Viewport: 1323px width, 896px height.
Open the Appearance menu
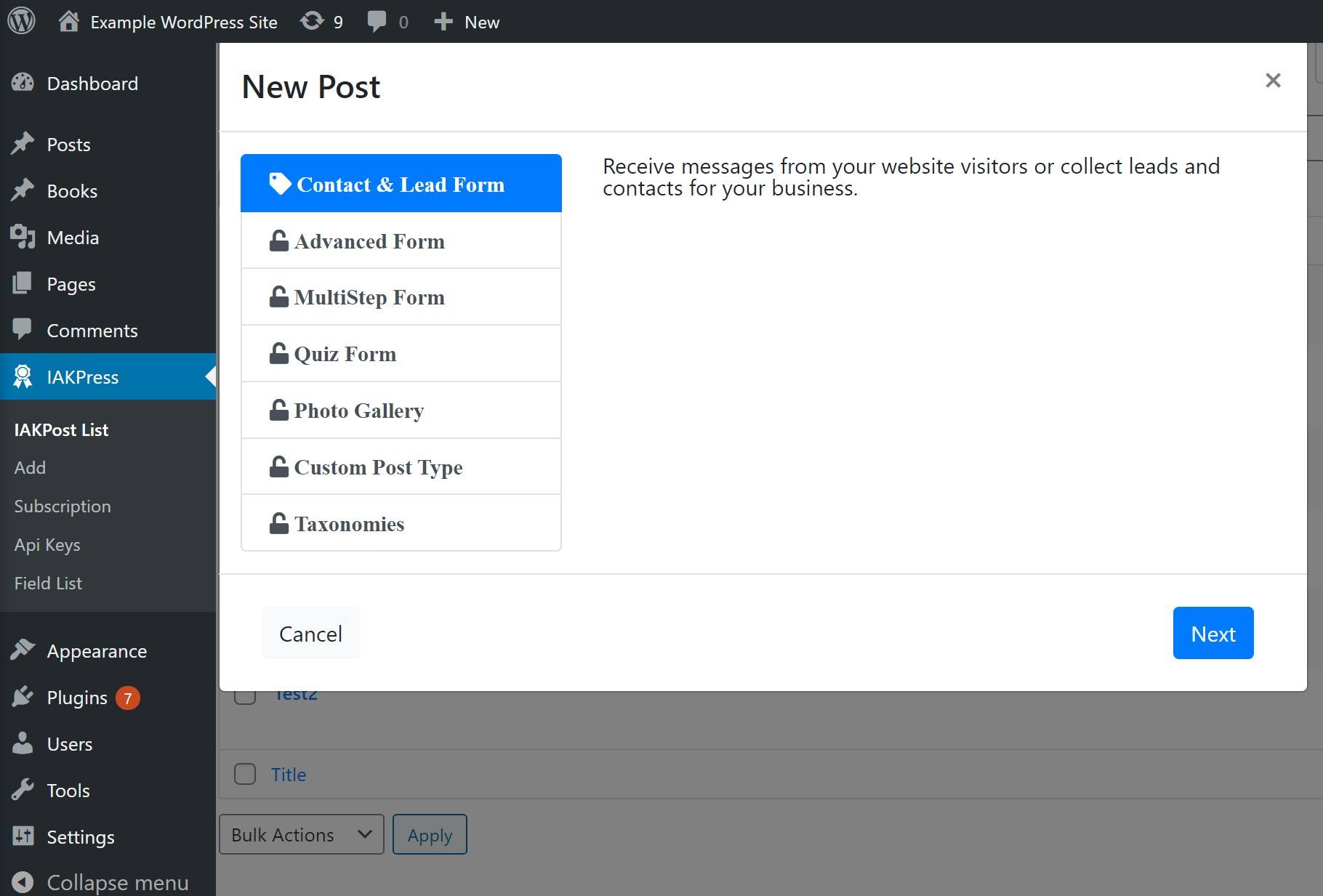pos(97,651)
